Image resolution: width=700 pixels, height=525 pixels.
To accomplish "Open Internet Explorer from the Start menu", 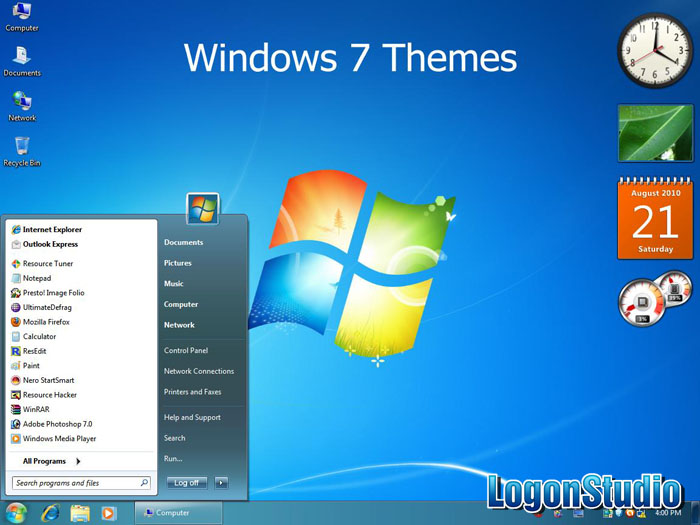I will point(47,229).
